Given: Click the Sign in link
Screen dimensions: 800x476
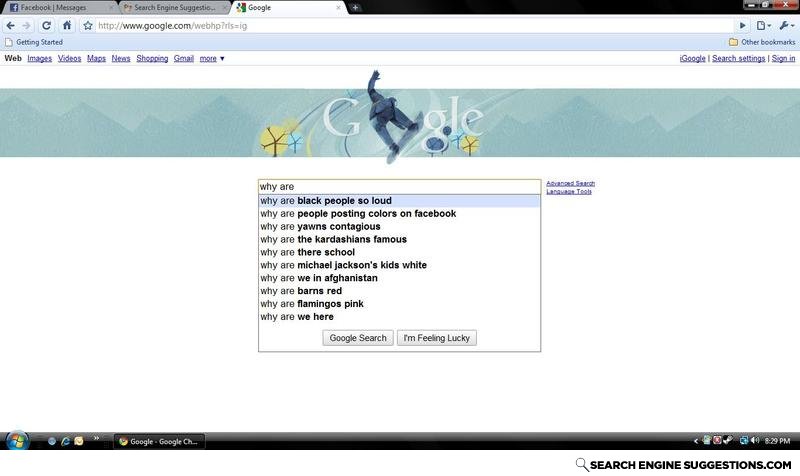Looking at the screenshot, I should 783,58.
